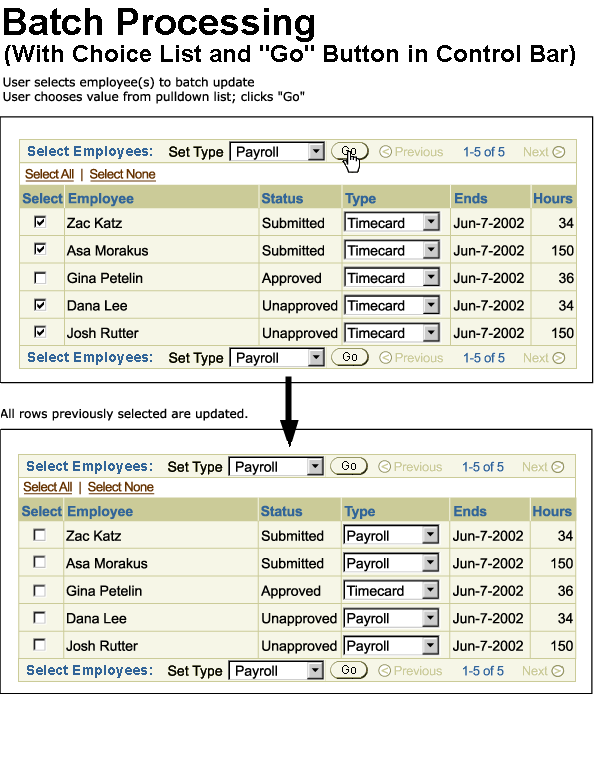The height and width of the screenshot is (767, 598).
Task: Click Previous arrow icon at bottom of second table
Action: coord(384,671)
